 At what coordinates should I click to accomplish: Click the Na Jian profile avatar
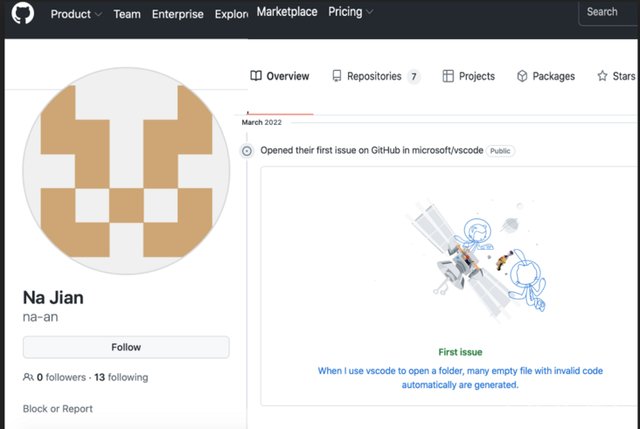click(x=126, y=171)
